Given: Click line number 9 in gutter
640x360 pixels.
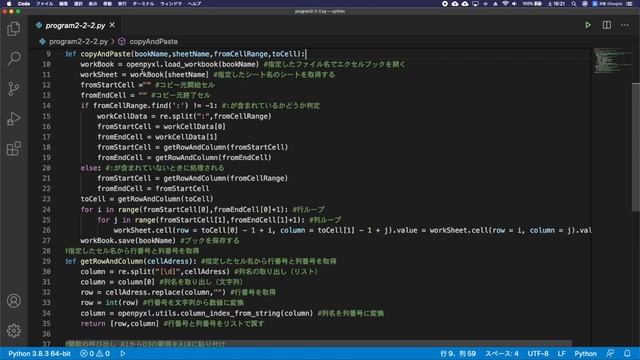Looking at the screenshot, I should pos(48,54).
